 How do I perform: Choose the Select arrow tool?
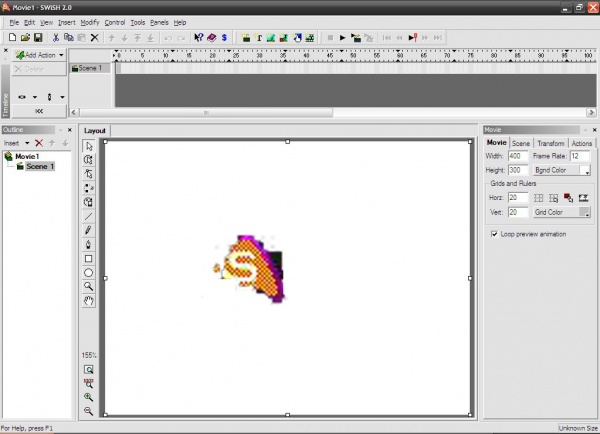[88, 146]
